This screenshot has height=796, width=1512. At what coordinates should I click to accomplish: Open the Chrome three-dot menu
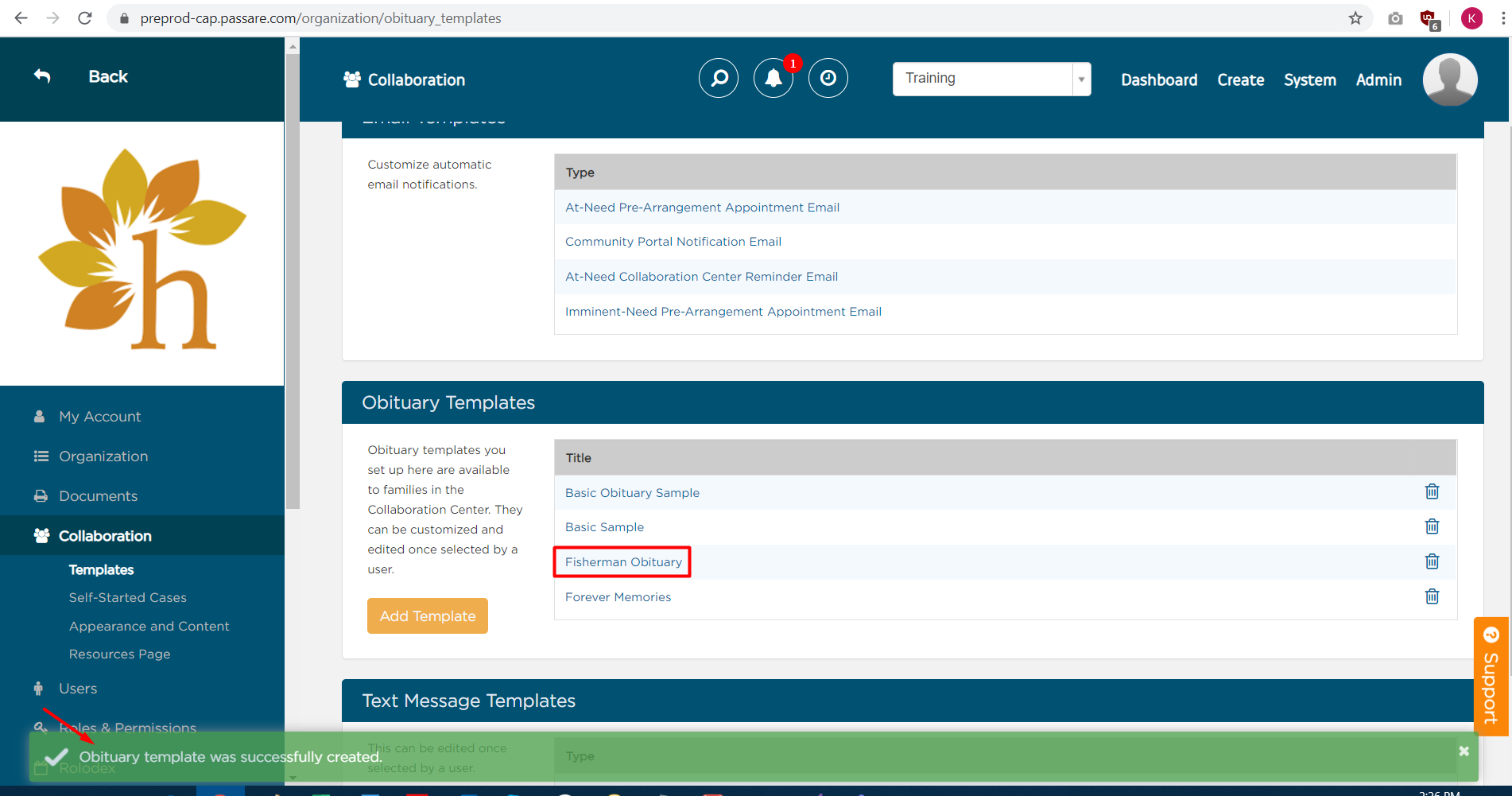[1502, 18]
